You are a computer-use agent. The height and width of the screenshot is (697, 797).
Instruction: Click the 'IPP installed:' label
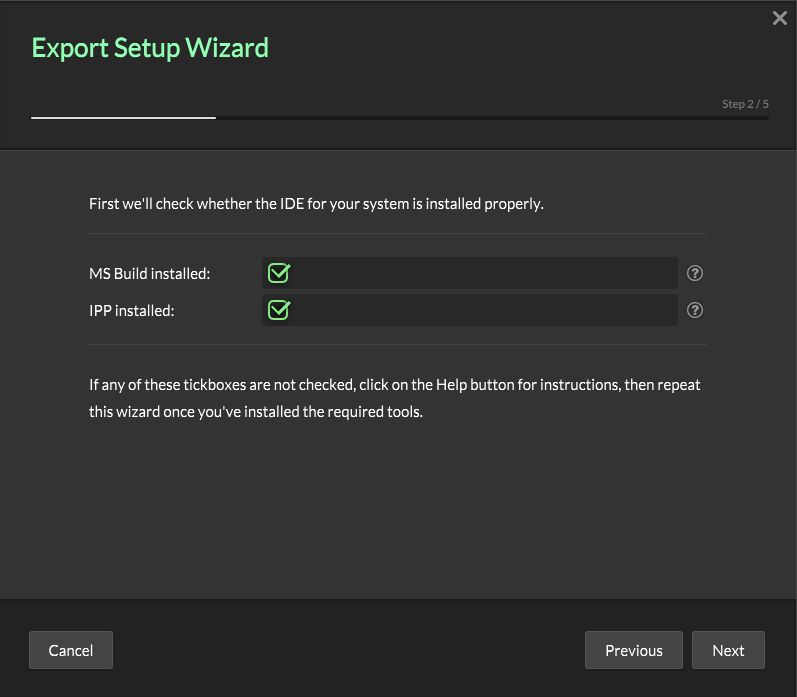pyautogui.click(x=132, y=311)
